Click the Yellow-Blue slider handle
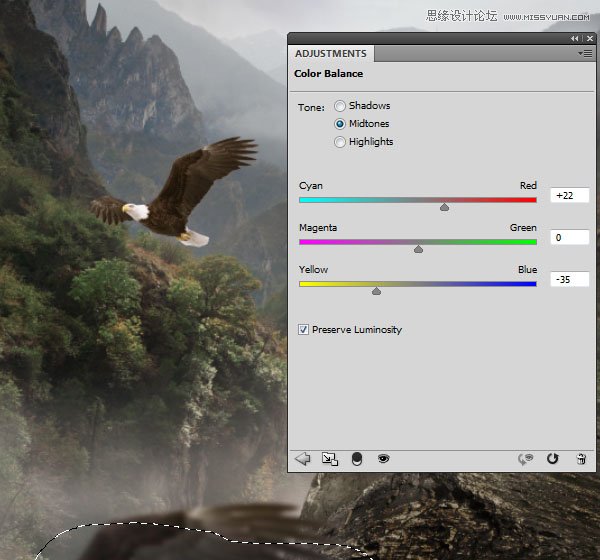 pyautogui.click(x=376, y=291)
